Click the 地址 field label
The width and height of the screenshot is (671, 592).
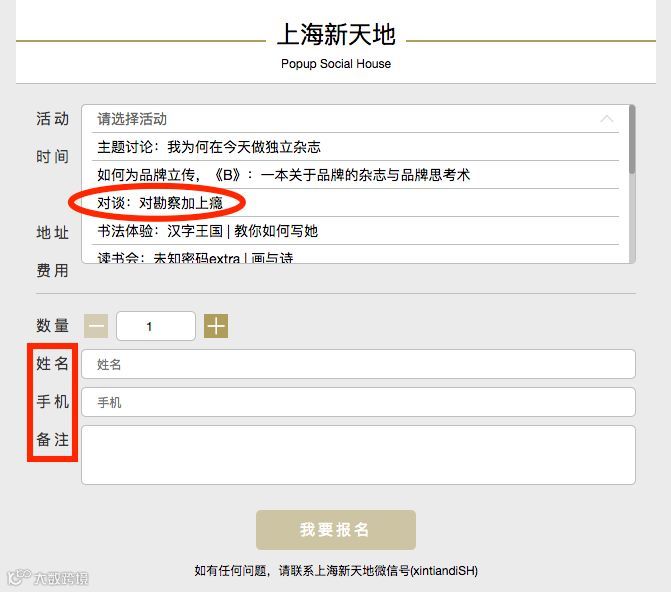point(52,232)
